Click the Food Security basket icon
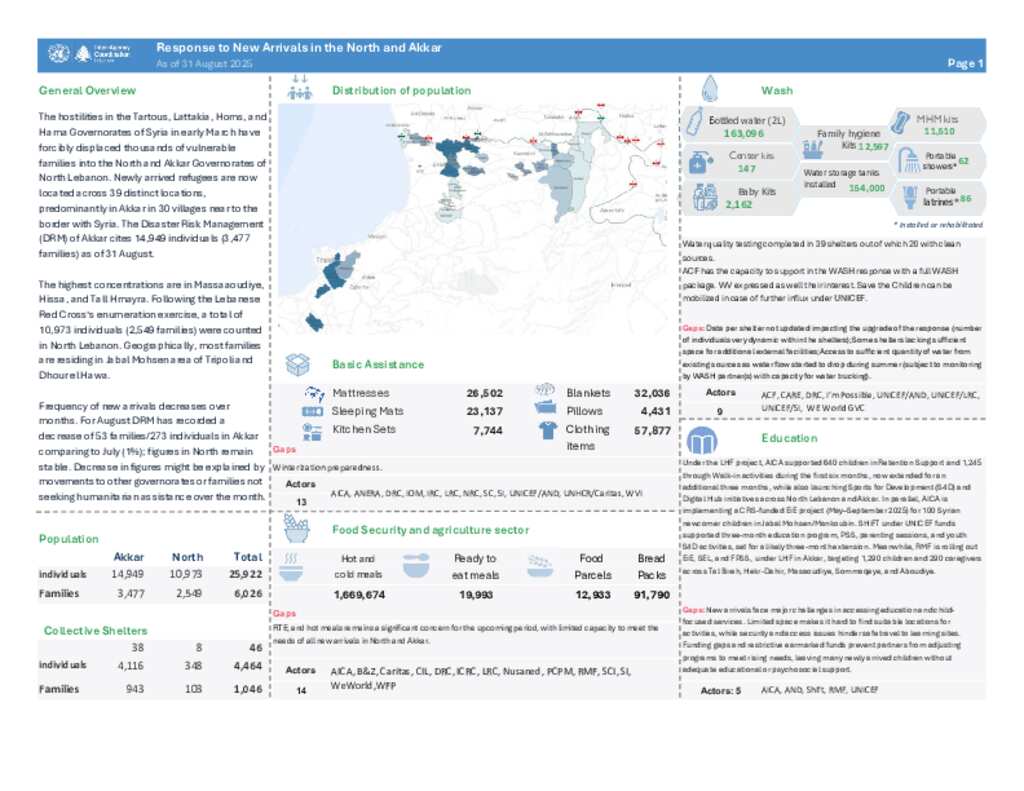 pos(297,526)
